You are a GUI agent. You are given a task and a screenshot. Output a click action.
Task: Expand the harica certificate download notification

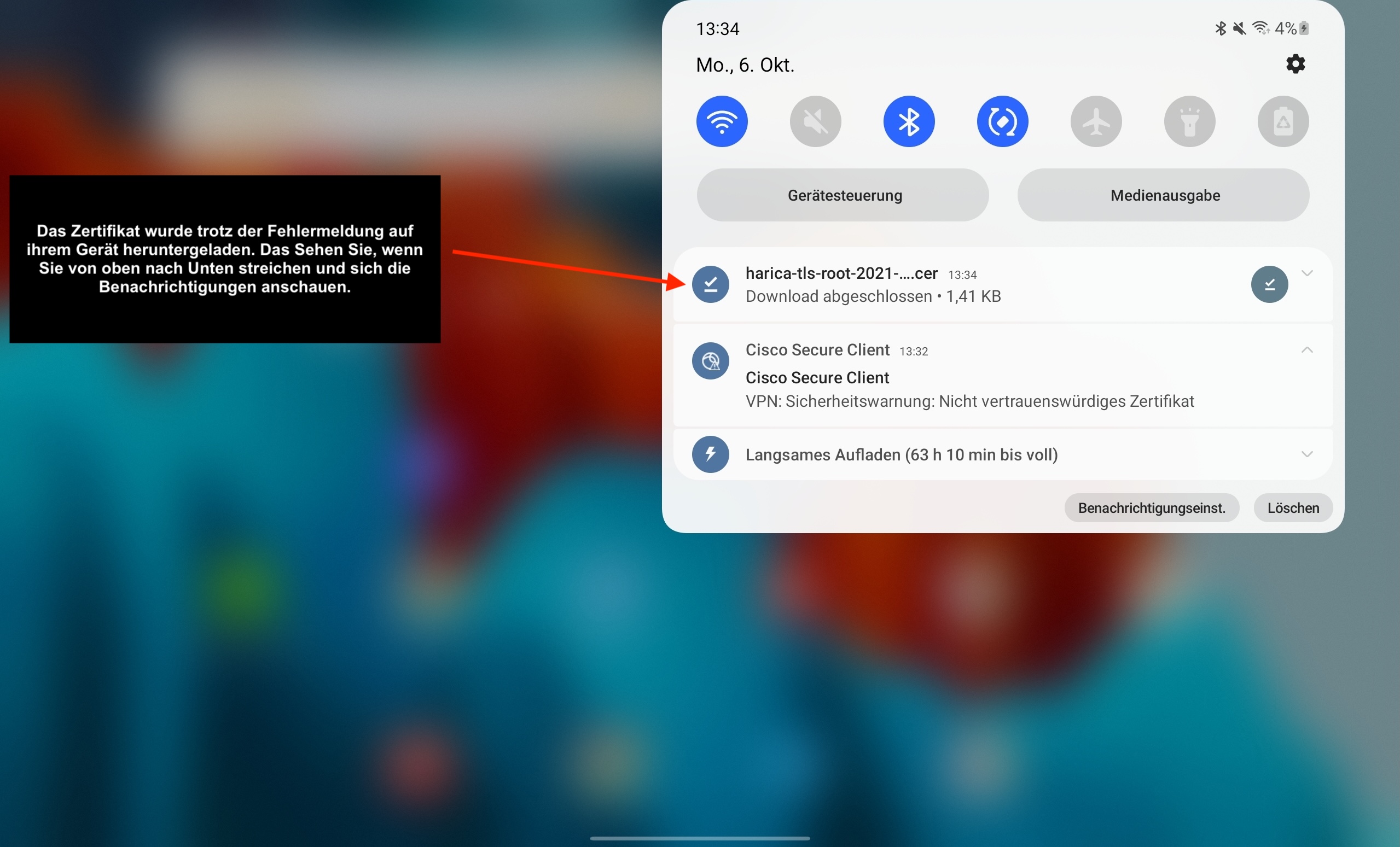[x=1306, y=273]
